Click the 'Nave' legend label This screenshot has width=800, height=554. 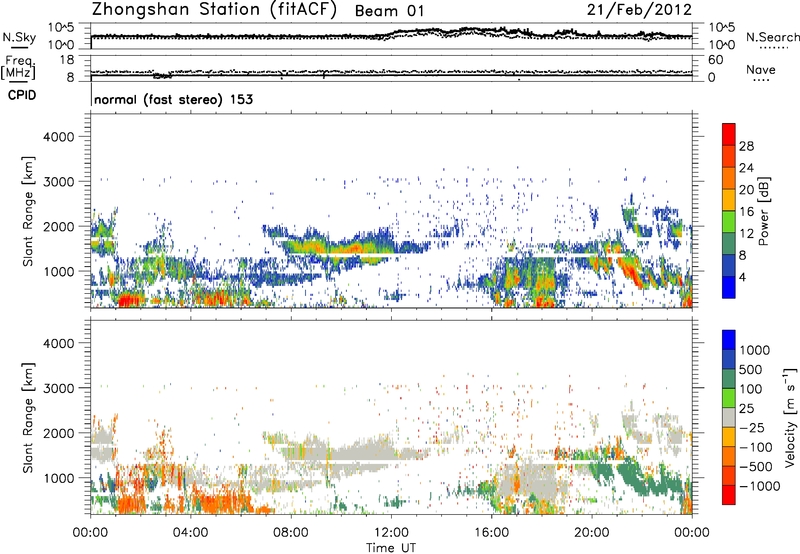point(761,69)
